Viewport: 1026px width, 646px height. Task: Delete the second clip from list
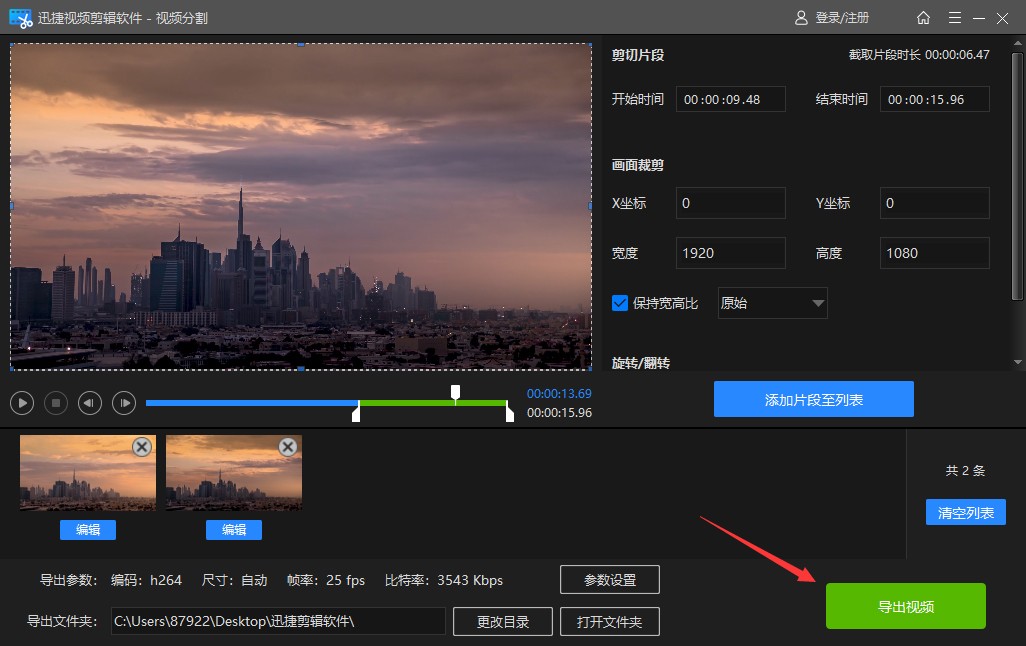(x=288, y=447)
